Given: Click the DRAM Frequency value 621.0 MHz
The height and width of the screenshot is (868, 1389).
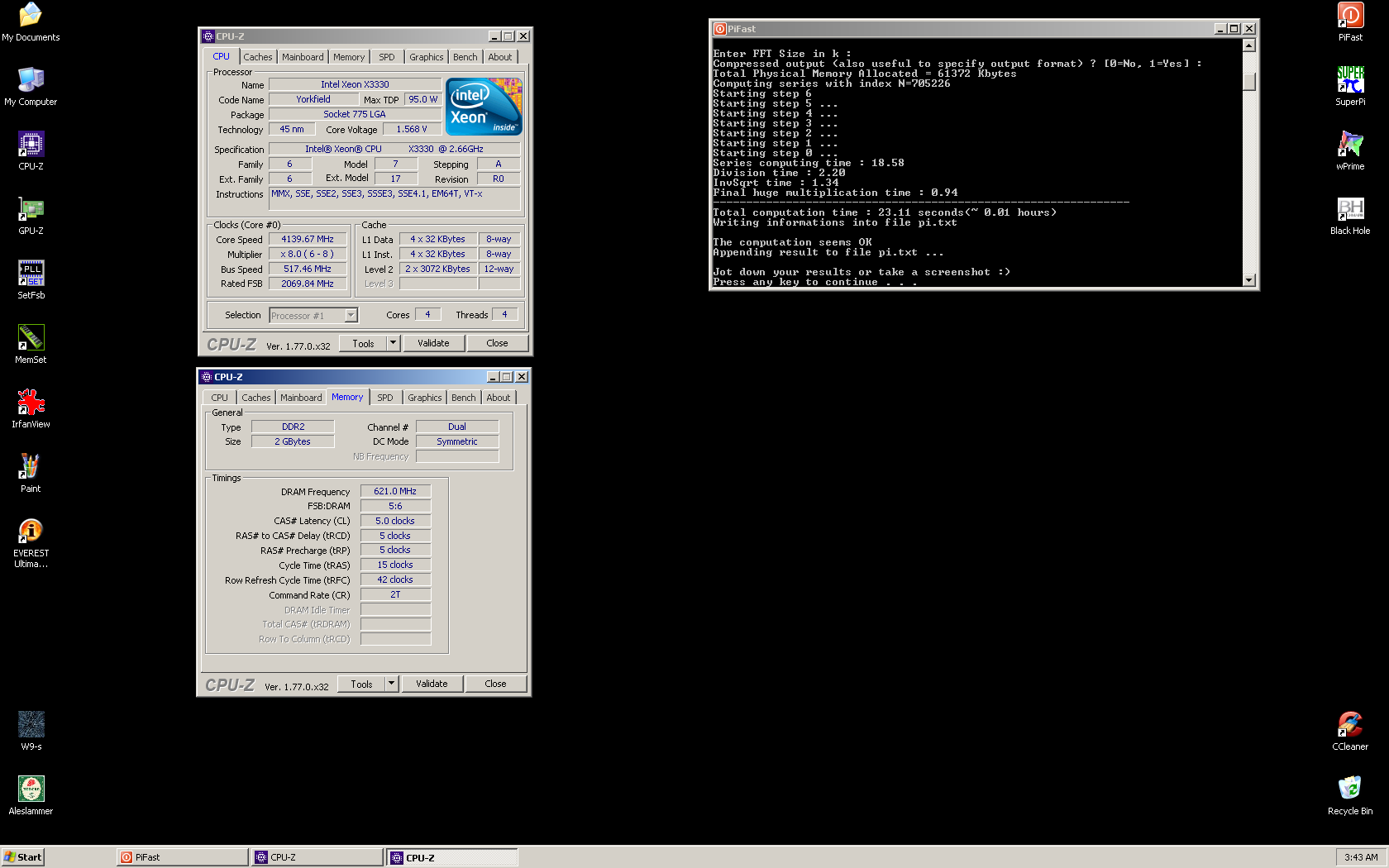Looking at the screenshot, I should [x=395, y=491].
